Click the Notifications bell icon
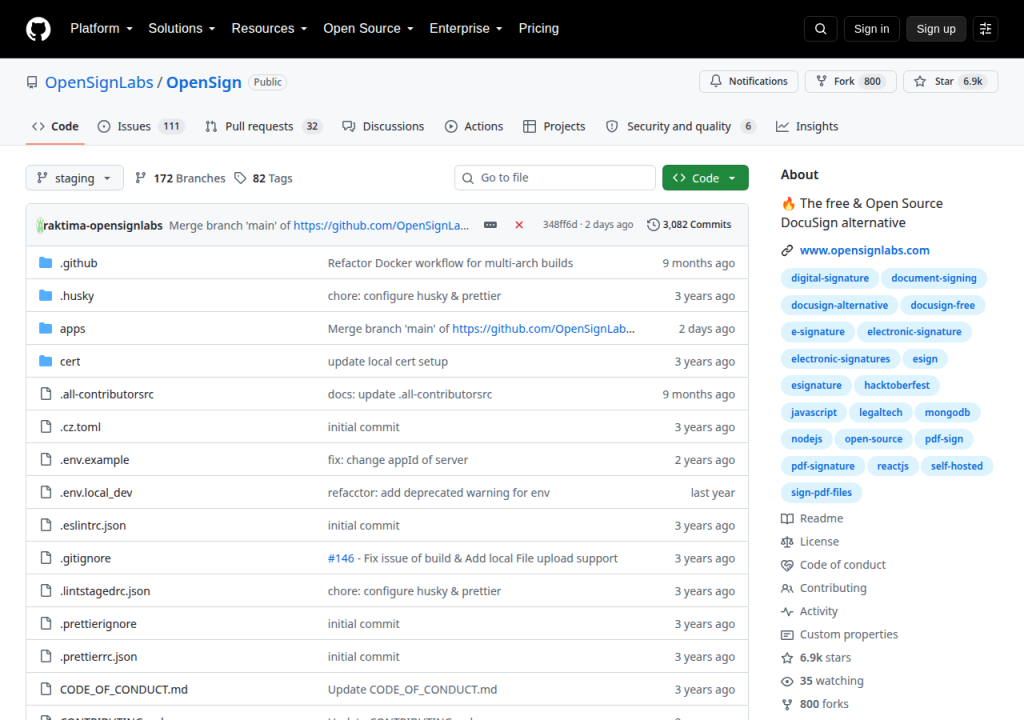Screen dimensions: 1024x720 click(716, 81)
